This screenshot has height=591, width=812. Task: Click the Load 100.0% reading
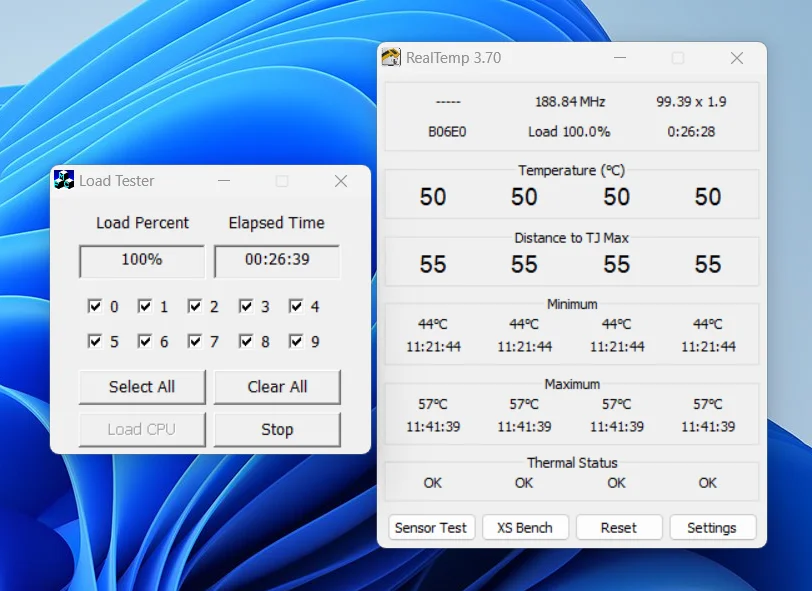pos(569,132)
